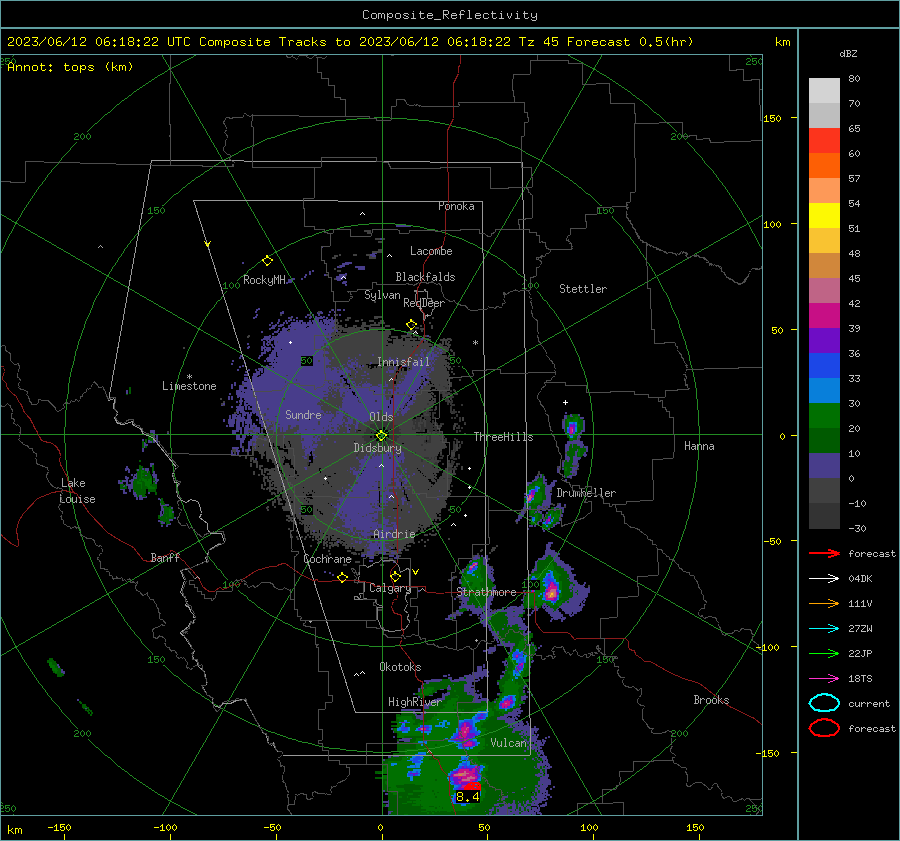Screen dimensions: 900x841
Task: Click the red forecast arrow in the legend
Action: click(x=824, y=553)
